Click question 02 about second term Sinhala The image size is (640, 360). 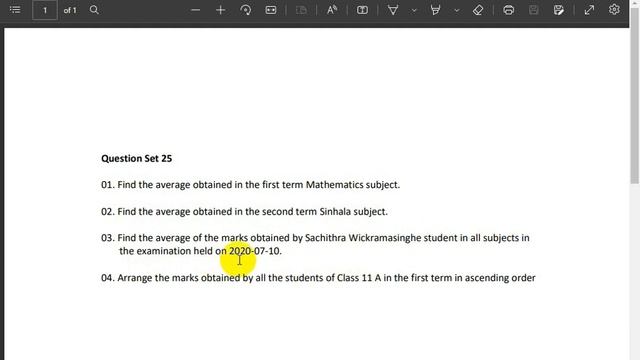pos(244,212)
